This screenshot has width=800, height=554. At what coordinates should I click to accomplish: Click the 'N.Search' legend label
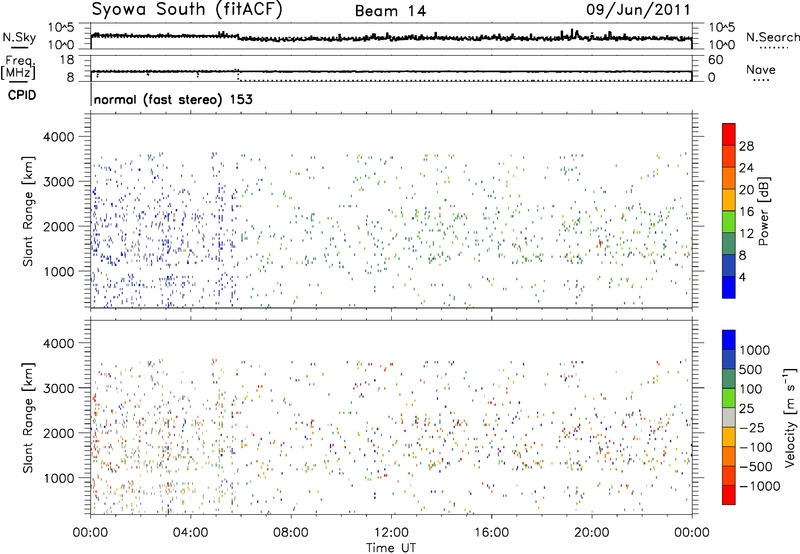point(773,37)
